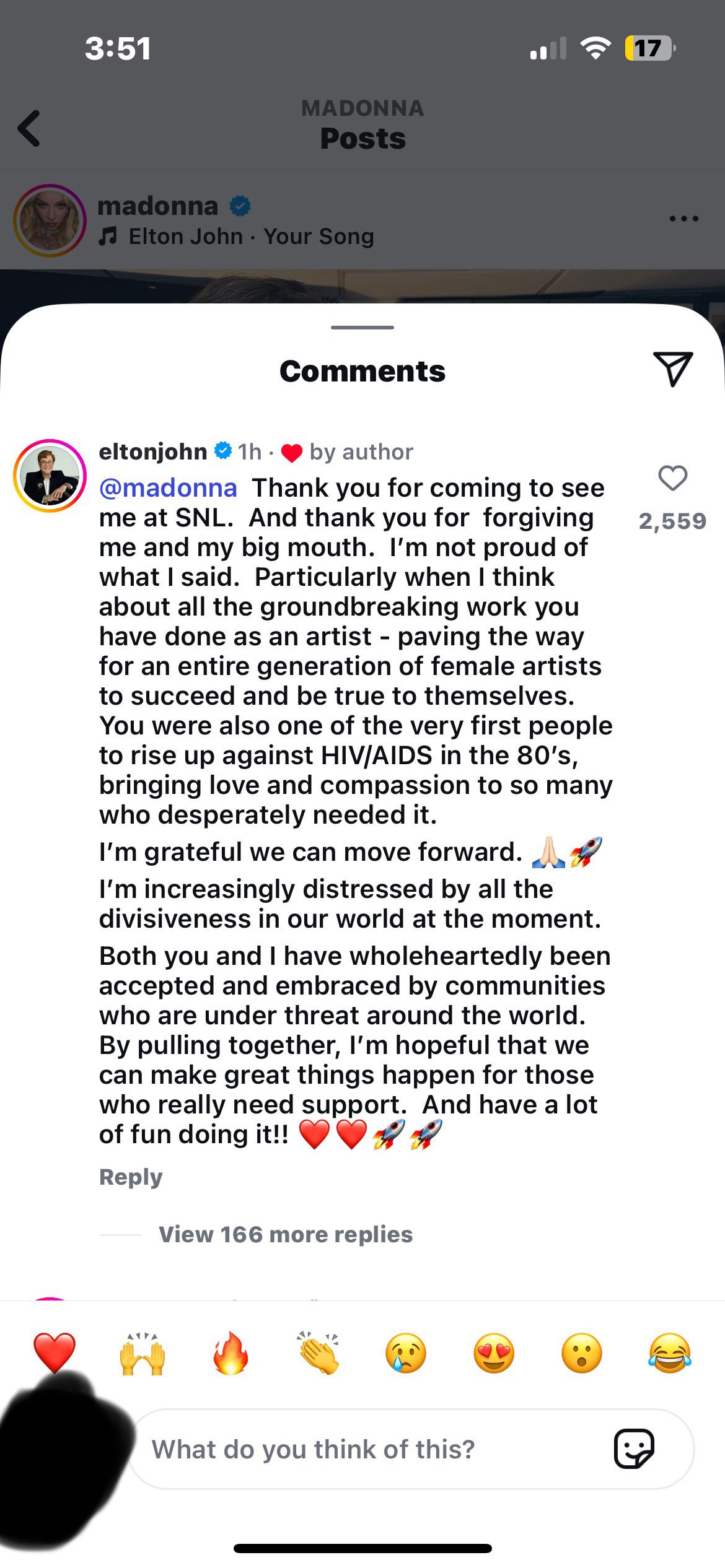The width and height of the screenshot is (725, 1568).
Task: React with the tears of joy emoji
Action: click(669, 1353)
